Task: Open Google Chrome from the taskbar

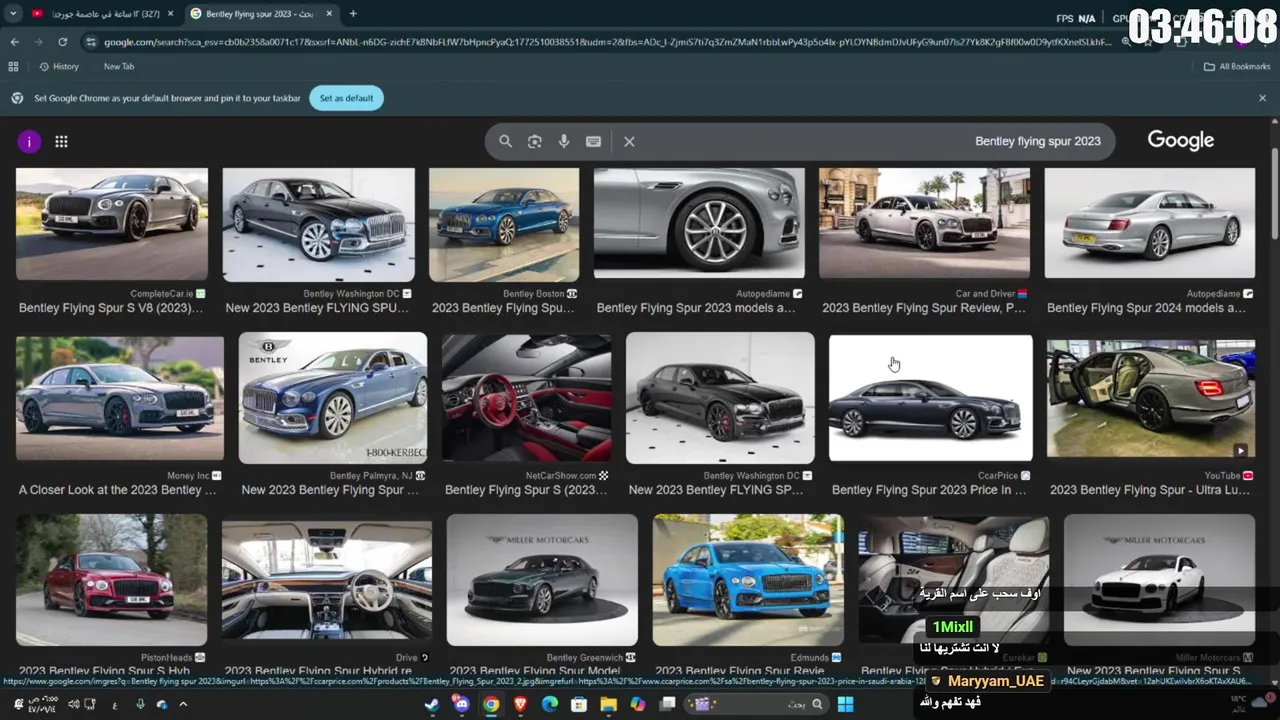Action: (491, 704)
